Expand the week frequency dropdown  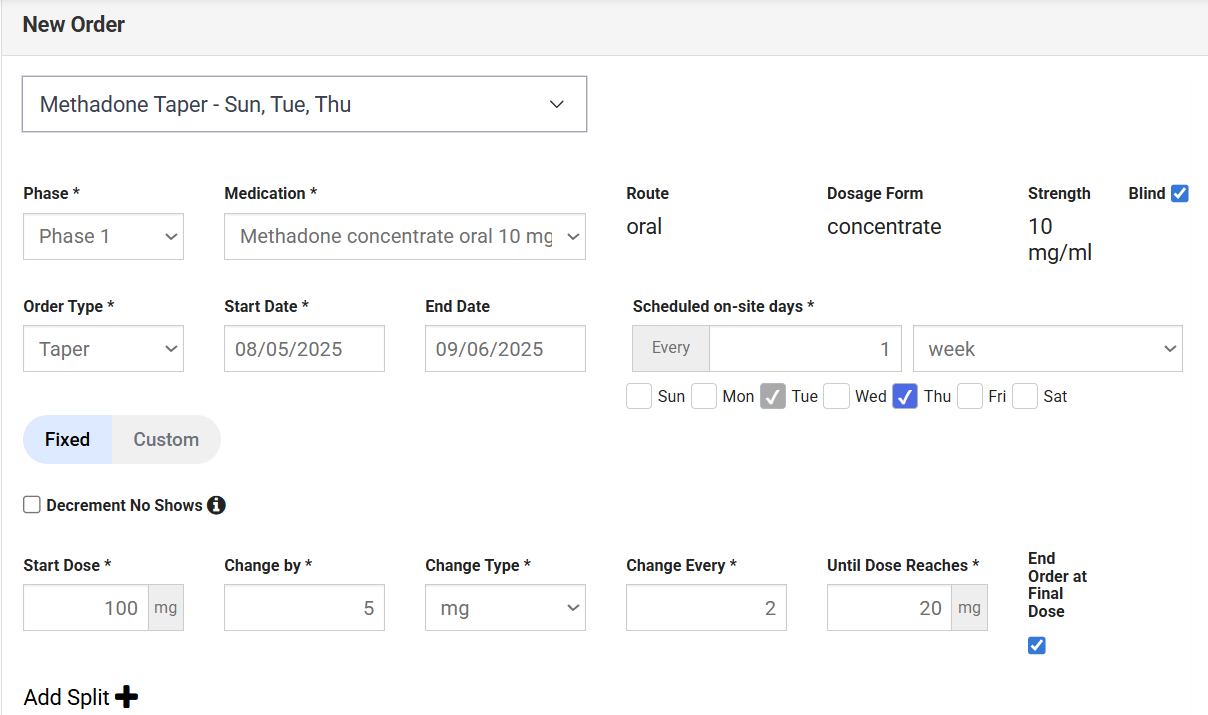(x=1047, y=349)
